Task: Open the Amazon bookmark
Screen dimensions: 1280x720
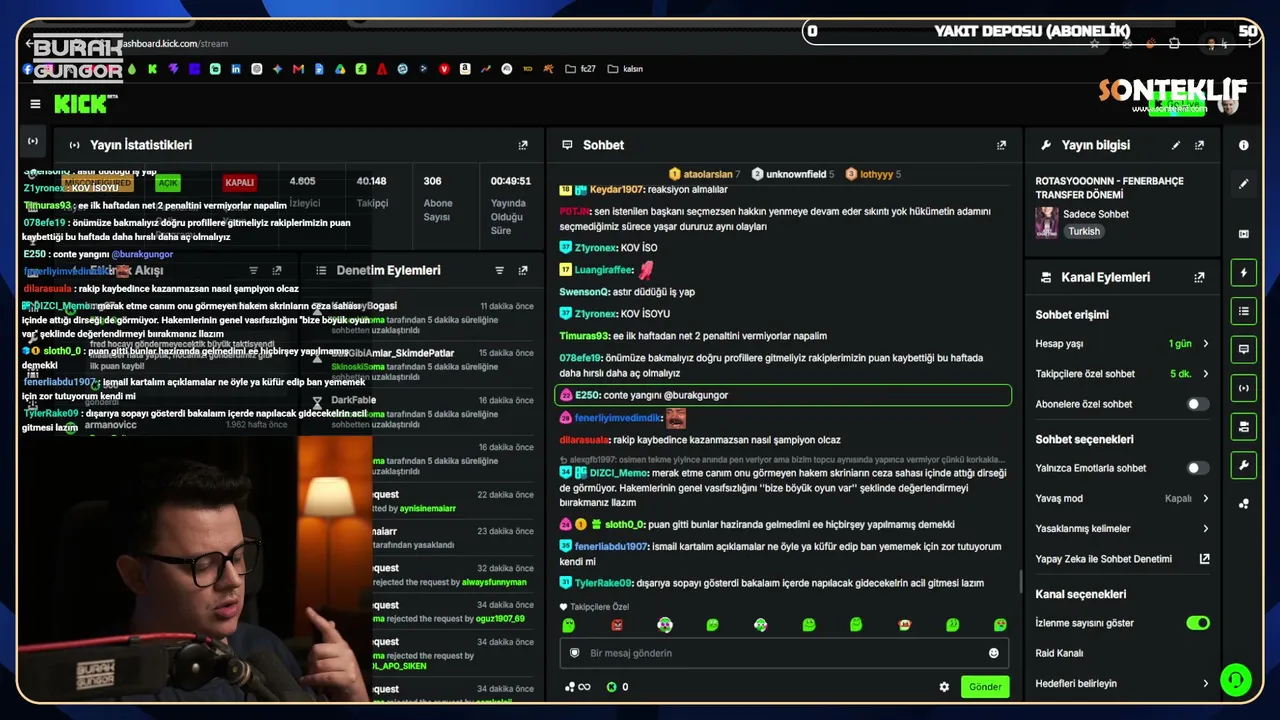Action: pyautogui.click(x=465, y=69)
